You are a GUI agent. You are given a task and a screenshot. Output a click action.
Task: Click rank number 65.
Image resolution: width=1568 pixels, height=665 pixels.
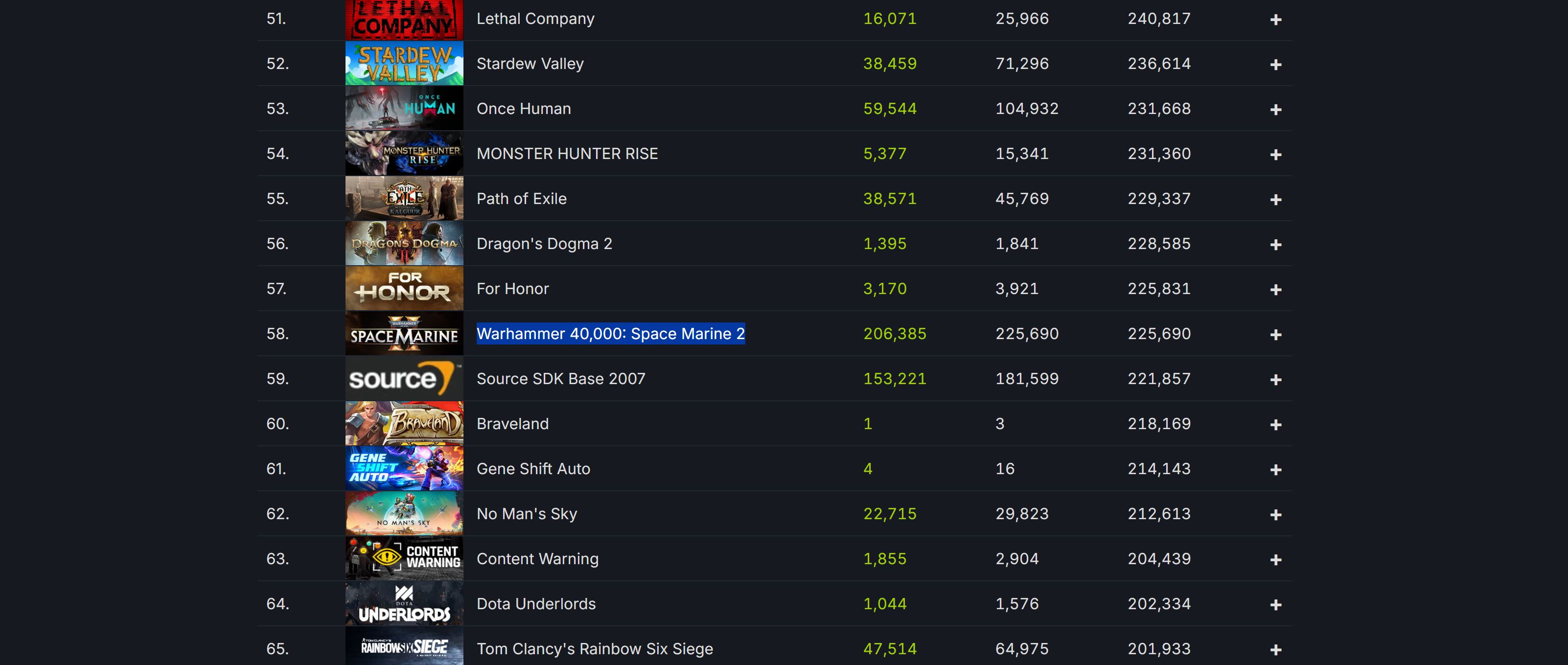click(x=277, y=649)
